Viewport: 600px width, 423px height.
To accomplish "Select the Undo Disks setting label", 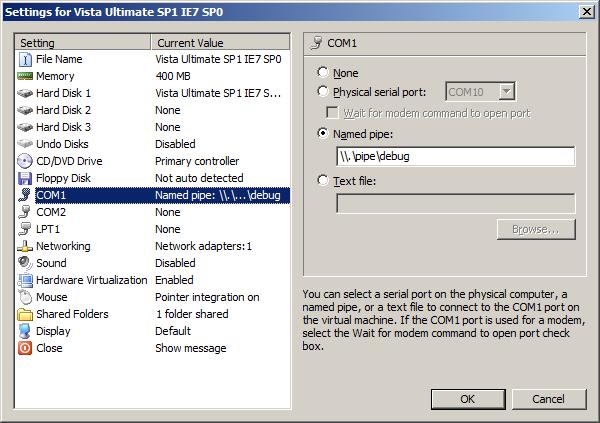I will point(62,144).
